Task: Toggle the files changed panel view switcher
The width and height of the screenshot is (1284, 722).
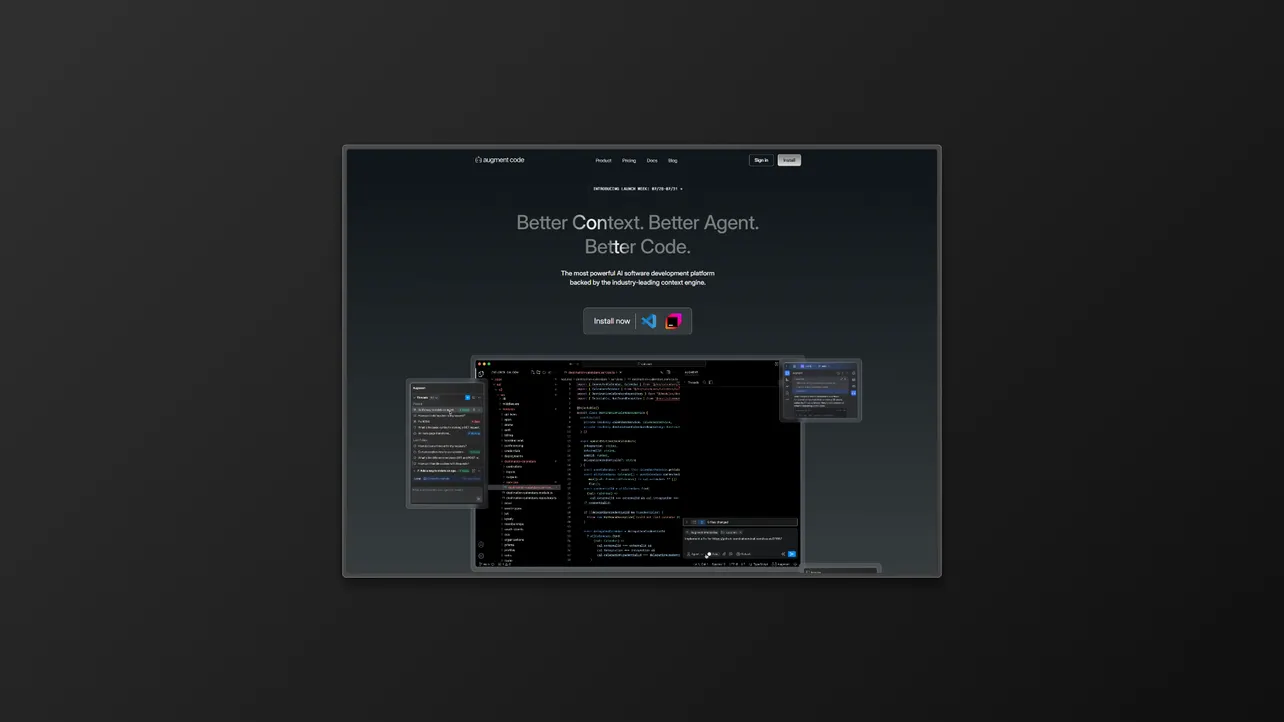Action: click(694, 522)
